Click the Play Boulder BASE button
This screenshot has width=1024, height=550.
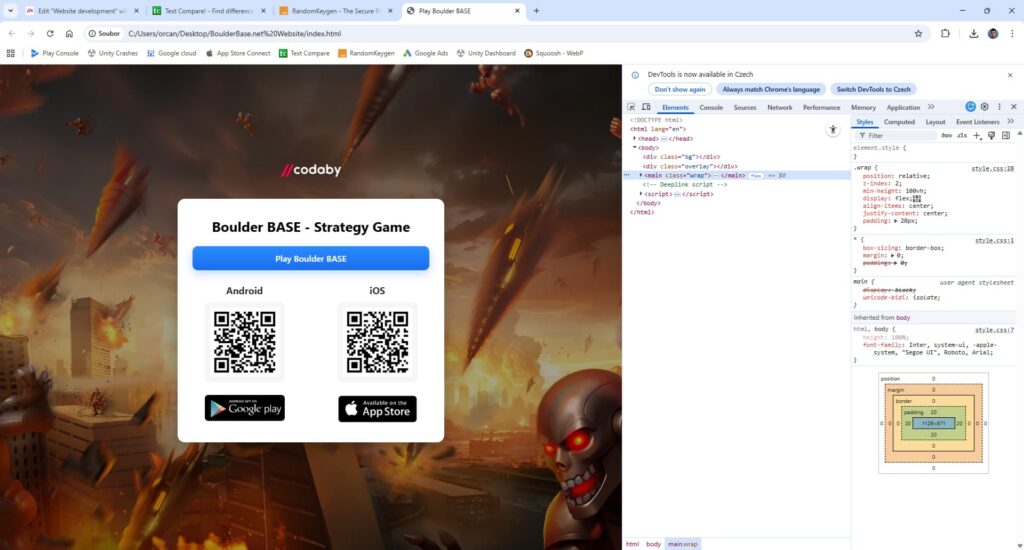tap(311, 259)
